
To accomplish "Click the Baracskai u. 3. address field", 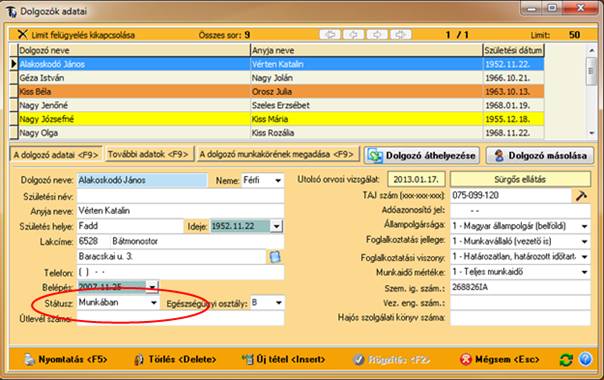I will [171, 257].
